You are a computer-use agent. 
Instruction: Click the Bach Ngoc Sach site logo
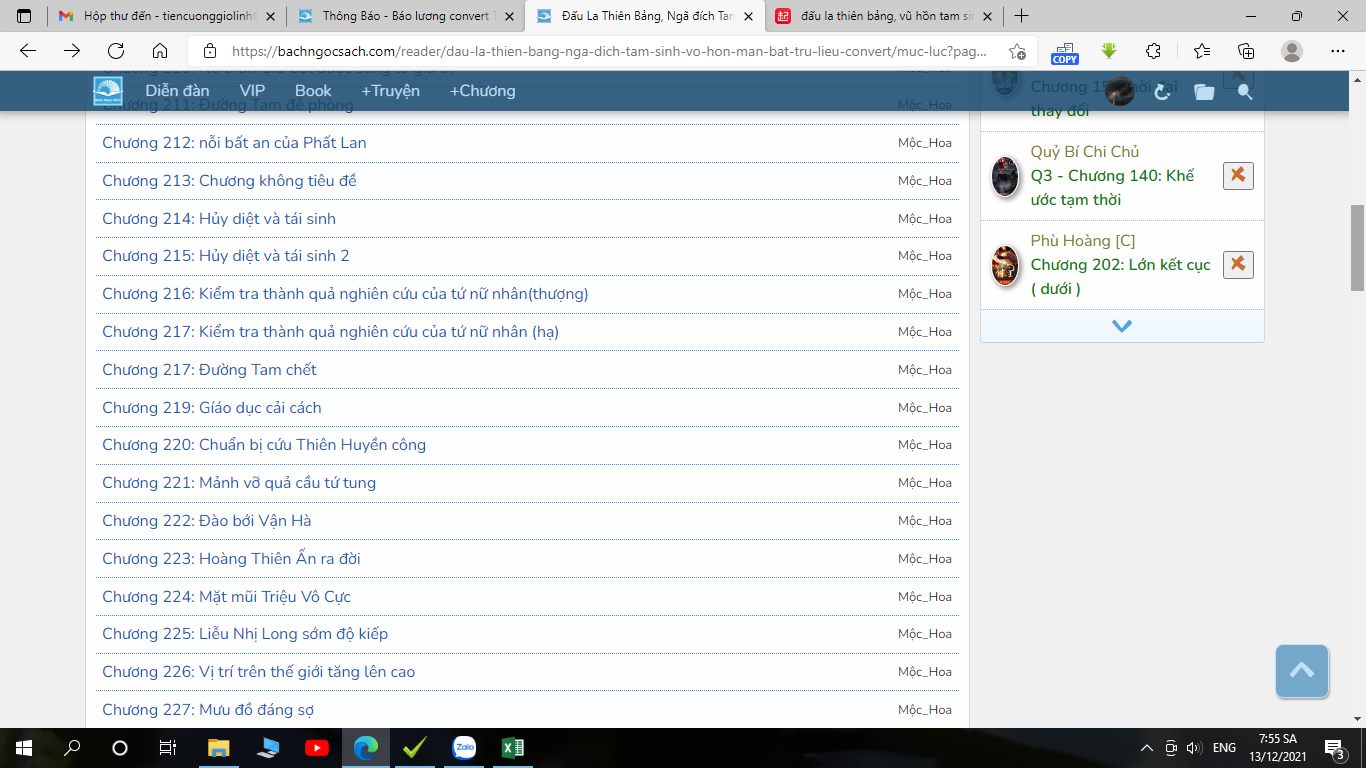click(x=108, y=91)
